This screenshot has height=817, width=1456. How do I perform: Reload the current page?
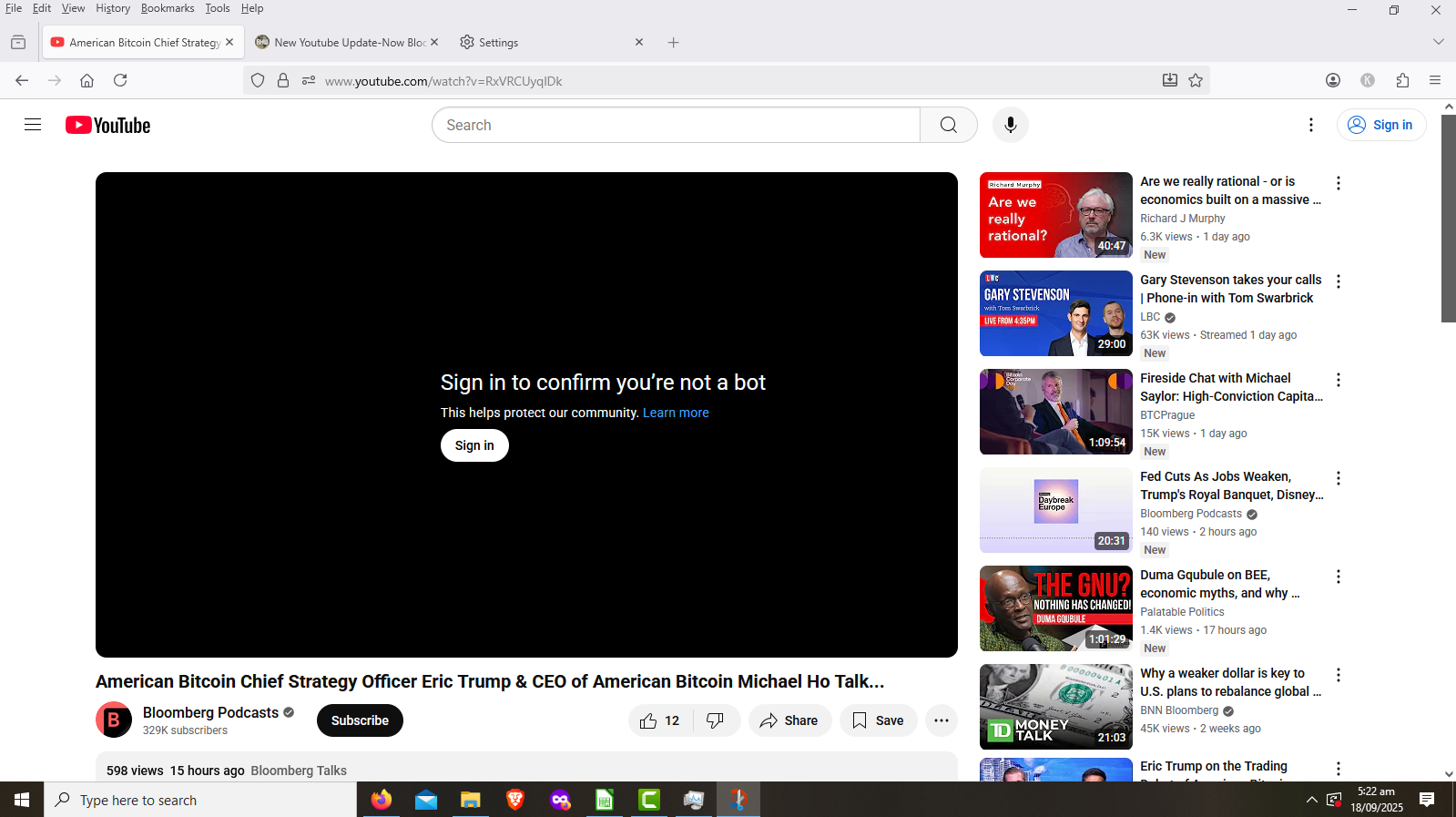pyautogui.click(x=120, y=80)
